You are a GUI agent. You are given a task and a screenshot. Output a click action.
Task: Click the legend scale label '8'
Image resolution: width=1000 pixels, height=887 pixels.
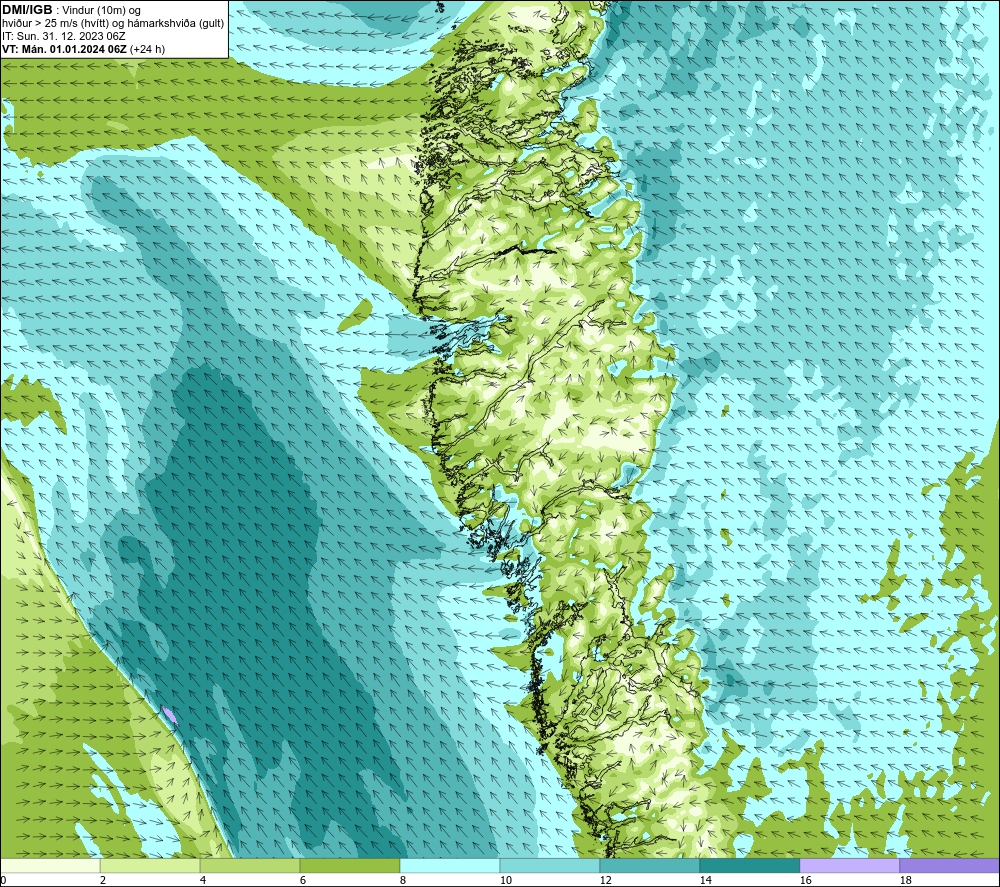[402, 880]
